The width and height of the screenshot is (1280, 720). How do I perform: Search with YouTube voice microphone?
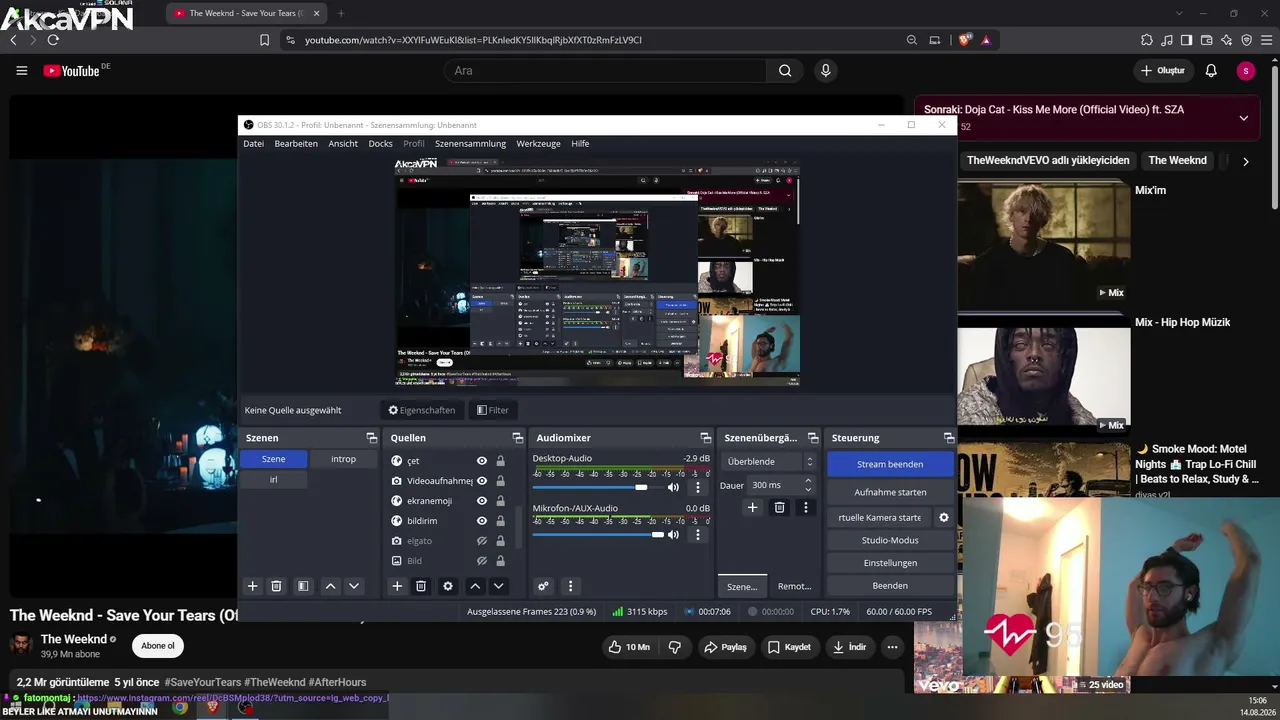825,71
